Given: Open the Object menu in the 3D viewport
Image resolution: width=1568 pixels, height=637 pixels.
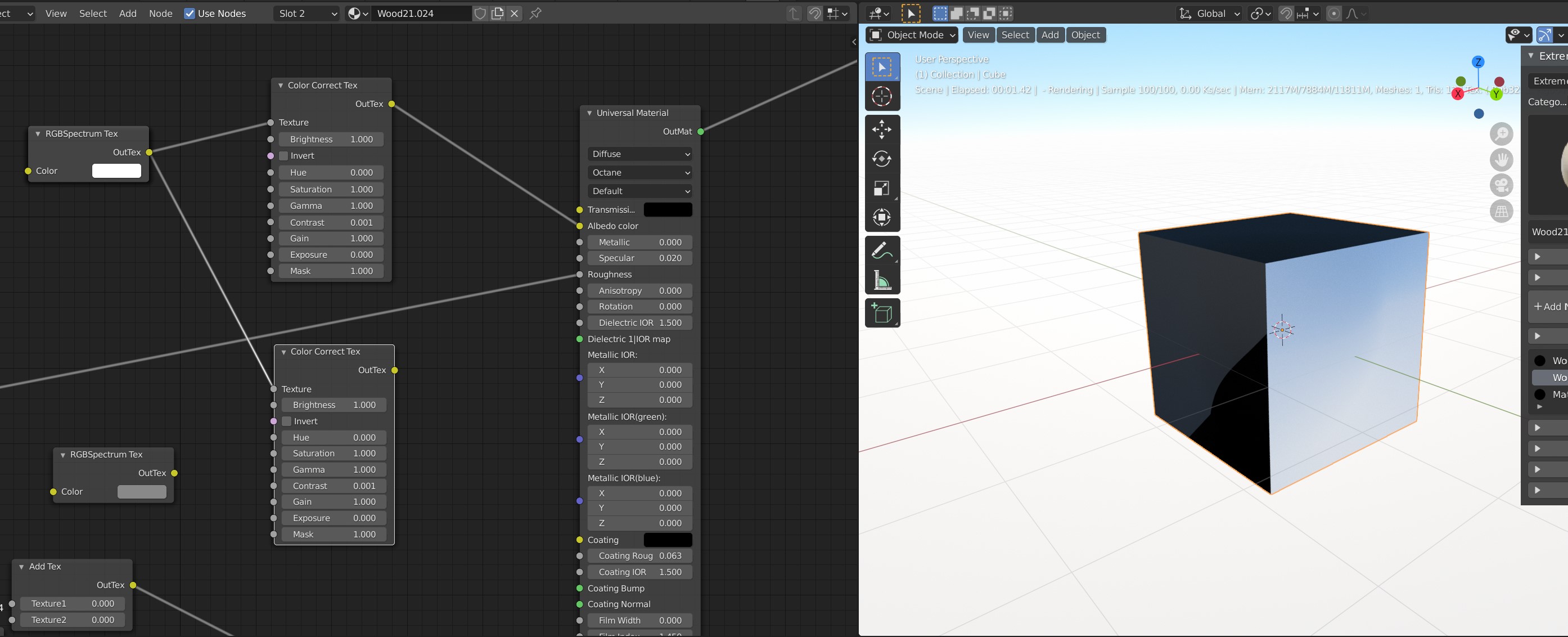Looking at the screenshot, I should click(x=1085, y=35).
